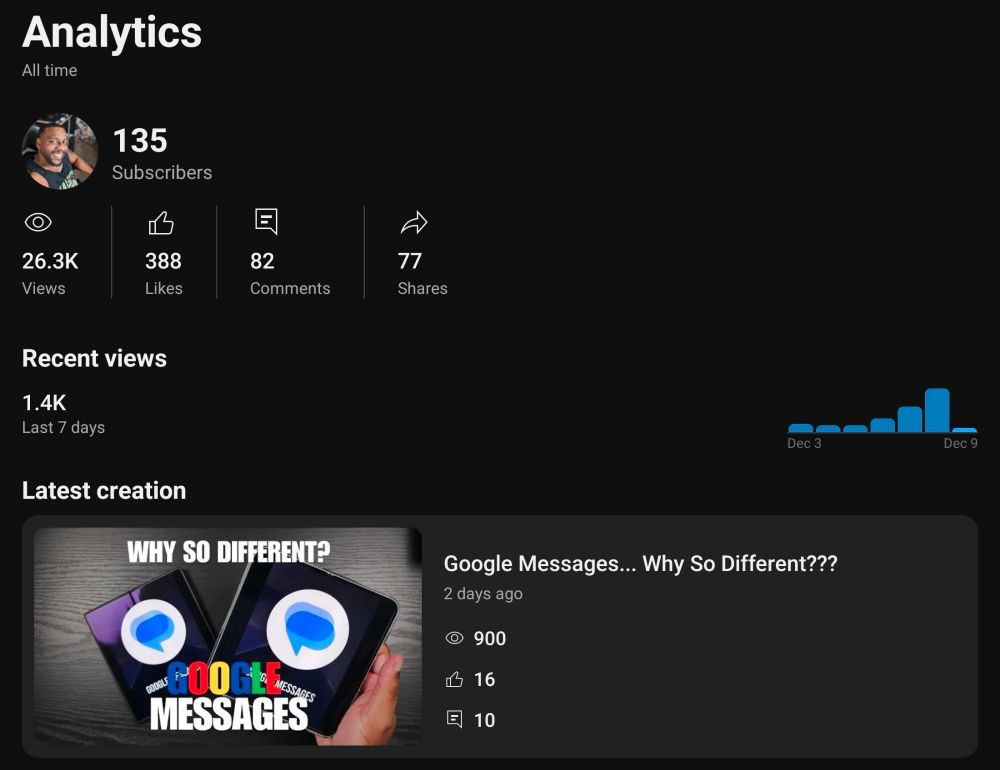Select the 26.3K views value

point(50,261)
